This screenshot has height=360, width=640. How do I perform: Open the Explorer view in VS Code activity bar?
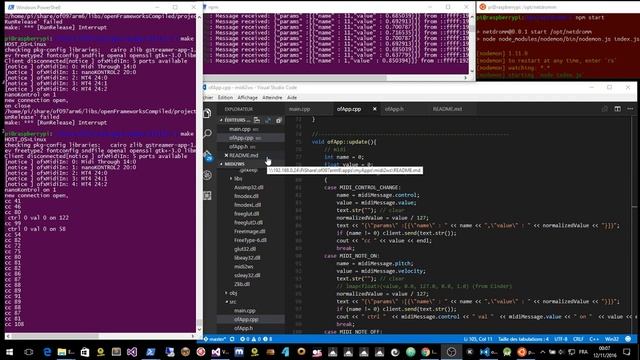(x=207, y=113)
